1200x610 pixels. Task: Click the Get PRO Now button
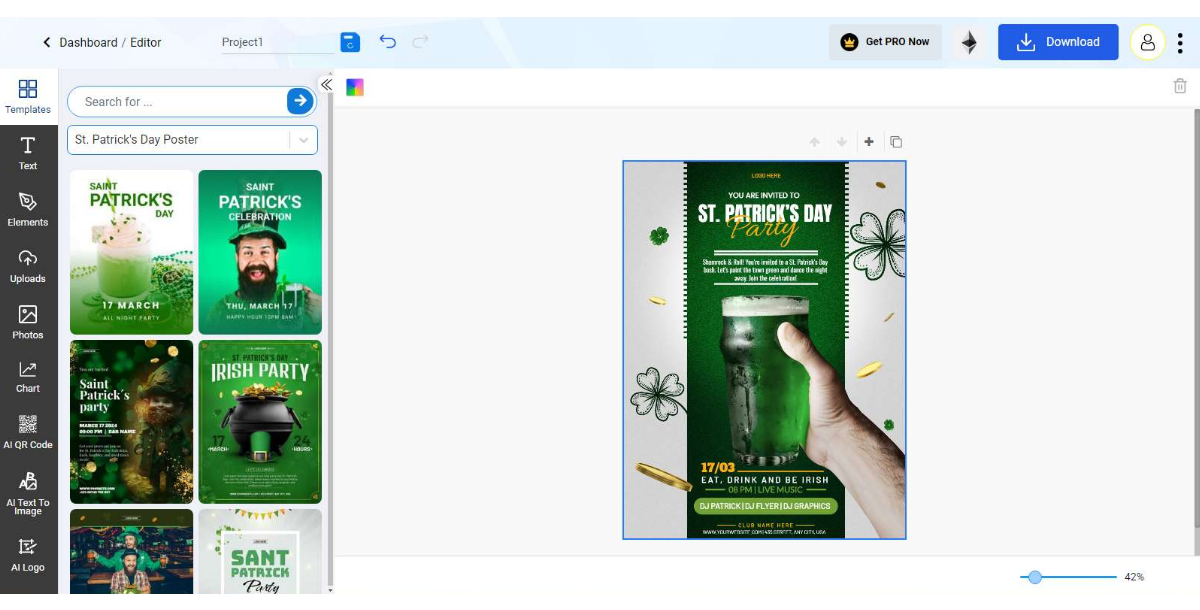pyautogui.click(x=885, y=42)
